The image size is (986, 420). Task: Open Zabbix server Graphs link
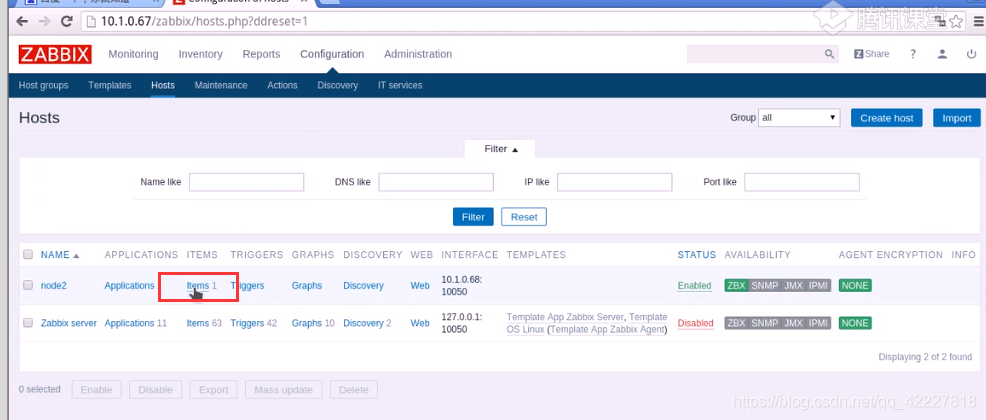point(307,323)
